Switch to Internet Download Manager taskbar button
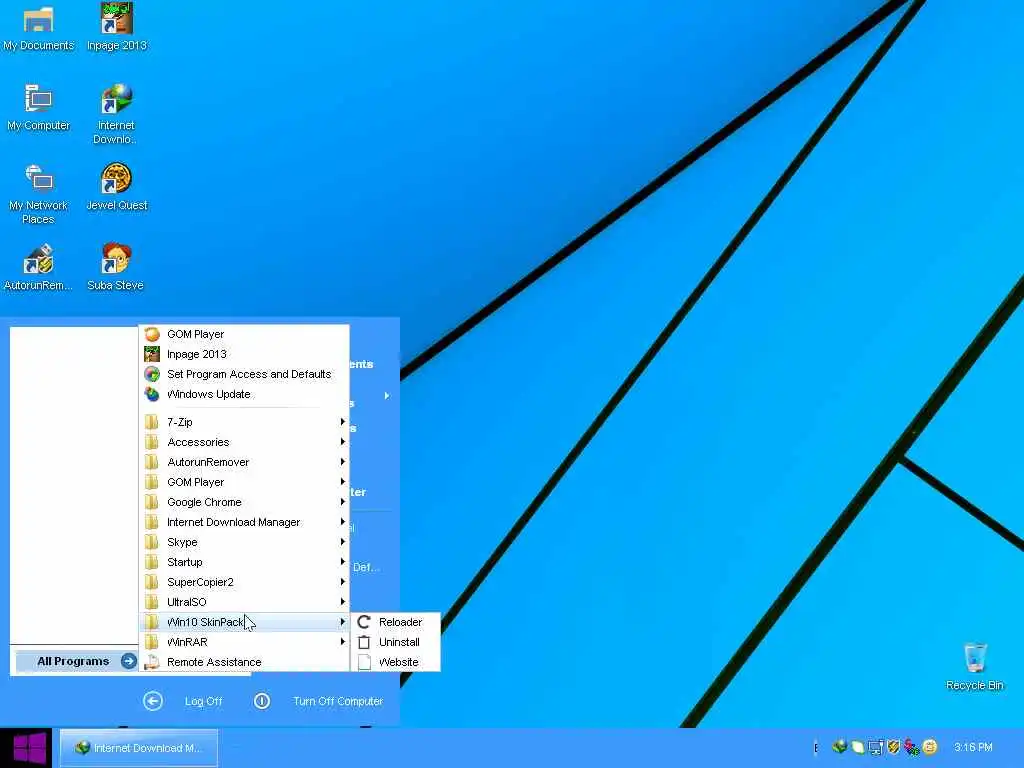Image resolution: width=1024 pixels, height=768 pixels. pos(138,748)
